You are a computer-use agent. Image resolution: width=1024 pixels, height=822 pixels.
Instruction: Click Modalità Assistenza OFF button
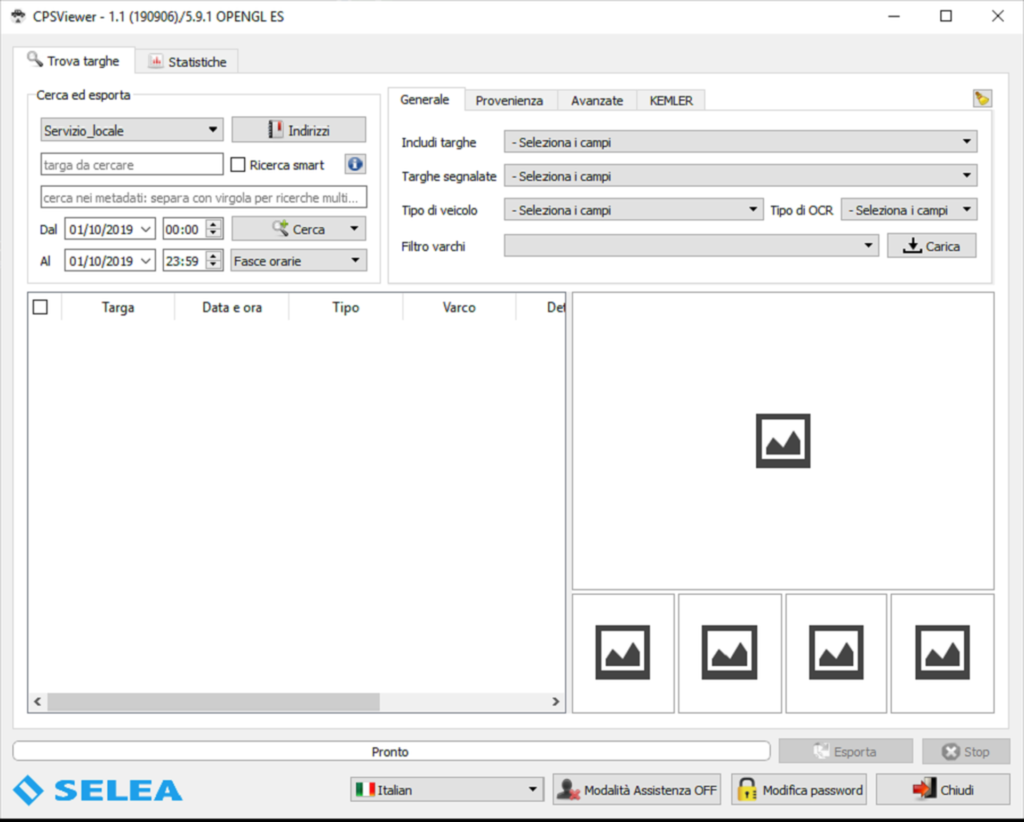[x=637, y=789]
